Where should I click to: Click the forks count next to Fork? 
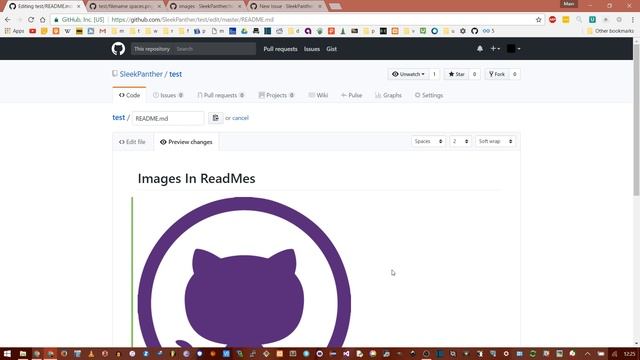[514, 74]
